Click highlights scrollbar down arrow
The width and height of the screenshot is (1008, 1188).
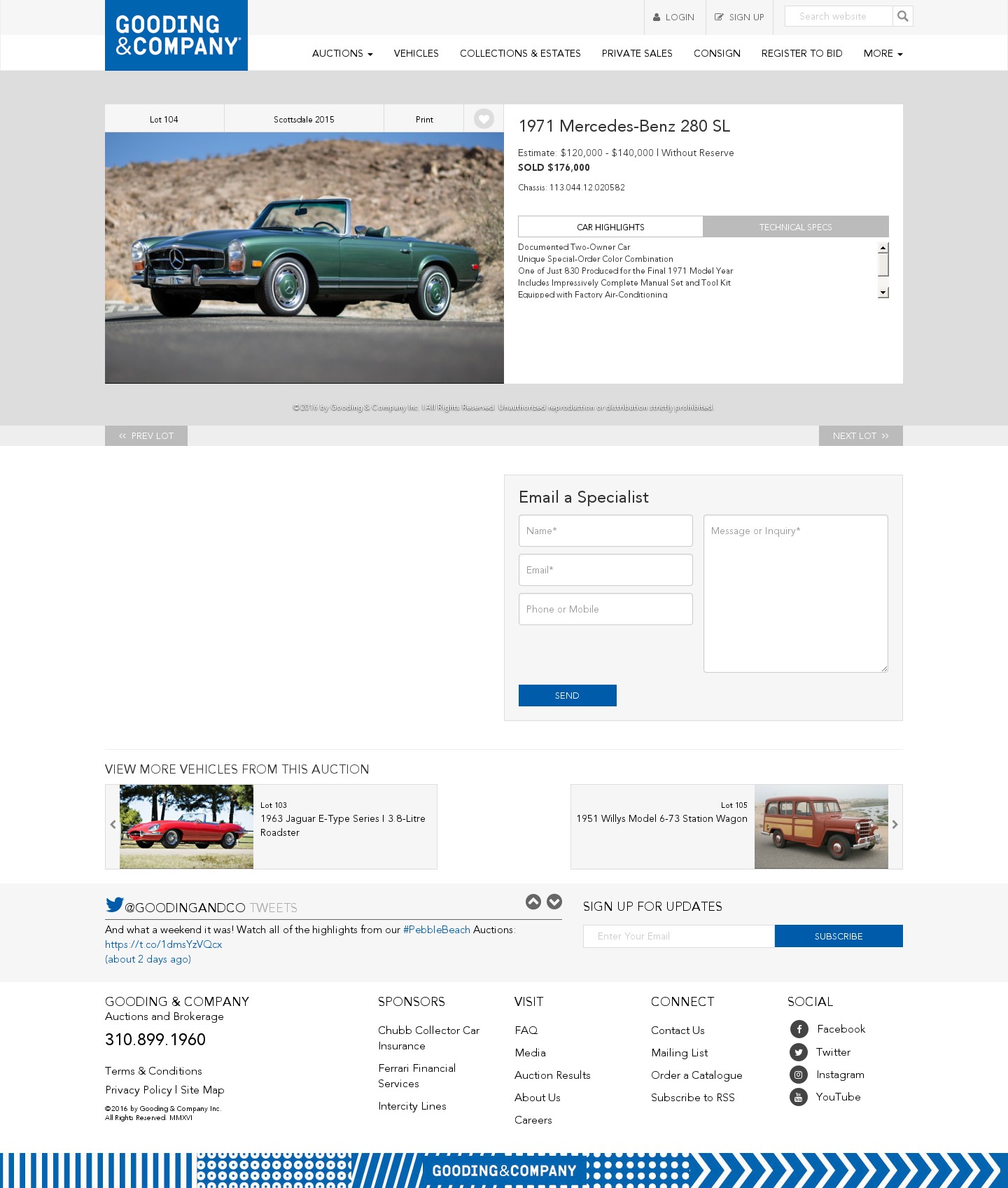click(883, 292)
